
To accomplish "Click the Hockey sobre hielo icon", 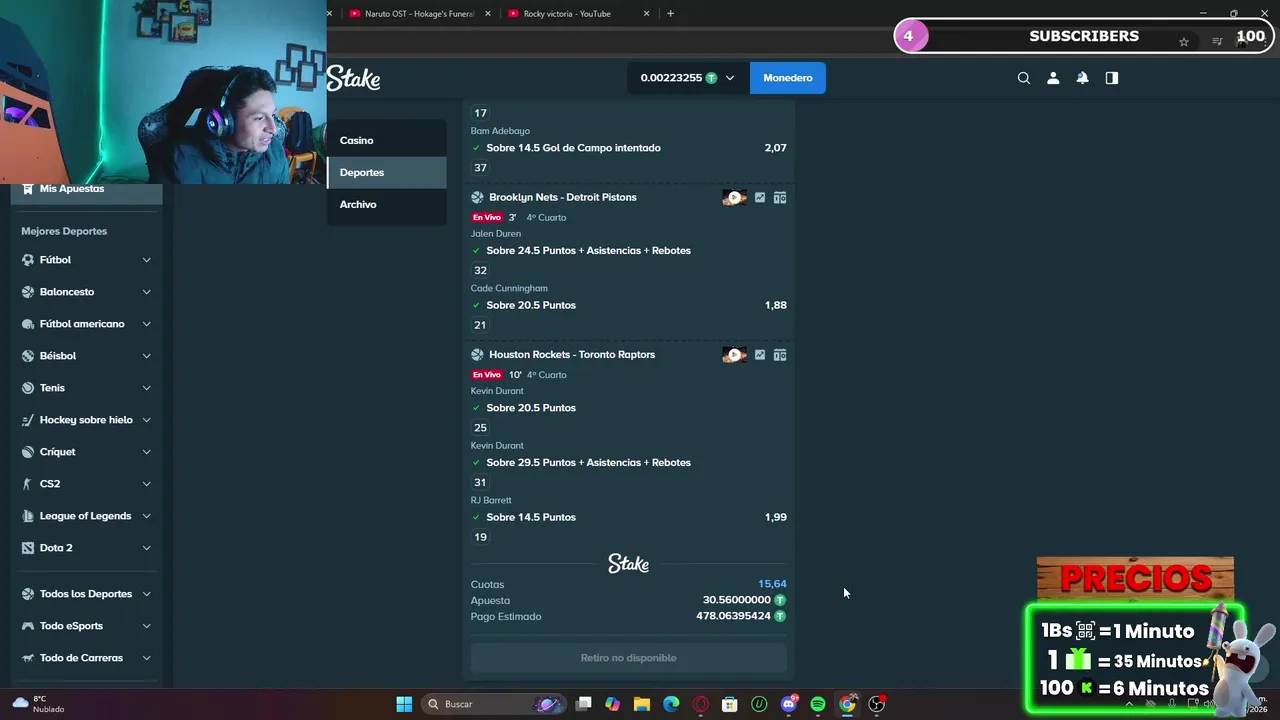I will (28, 420).
